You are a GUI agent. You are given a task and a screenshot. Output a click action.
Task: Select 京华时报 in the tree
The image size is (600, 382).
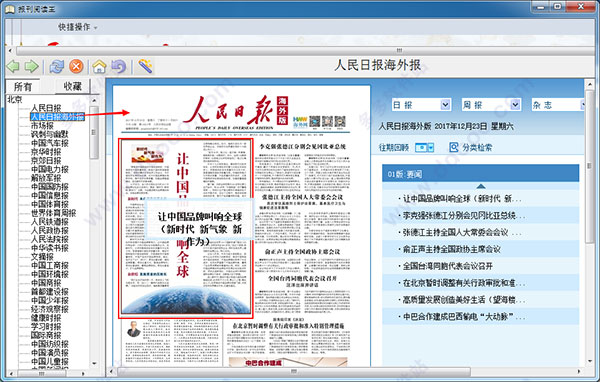coord(46,152)
